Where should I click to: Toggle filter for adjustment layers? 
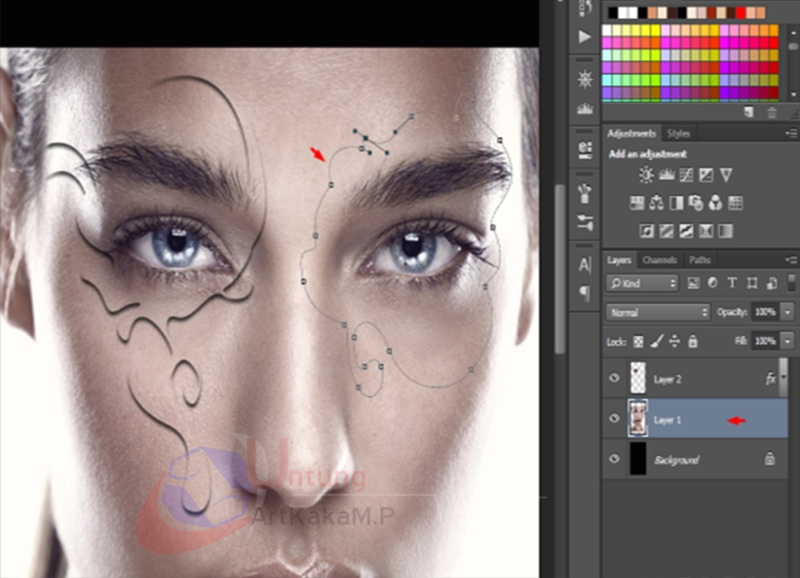click(713, 283)
